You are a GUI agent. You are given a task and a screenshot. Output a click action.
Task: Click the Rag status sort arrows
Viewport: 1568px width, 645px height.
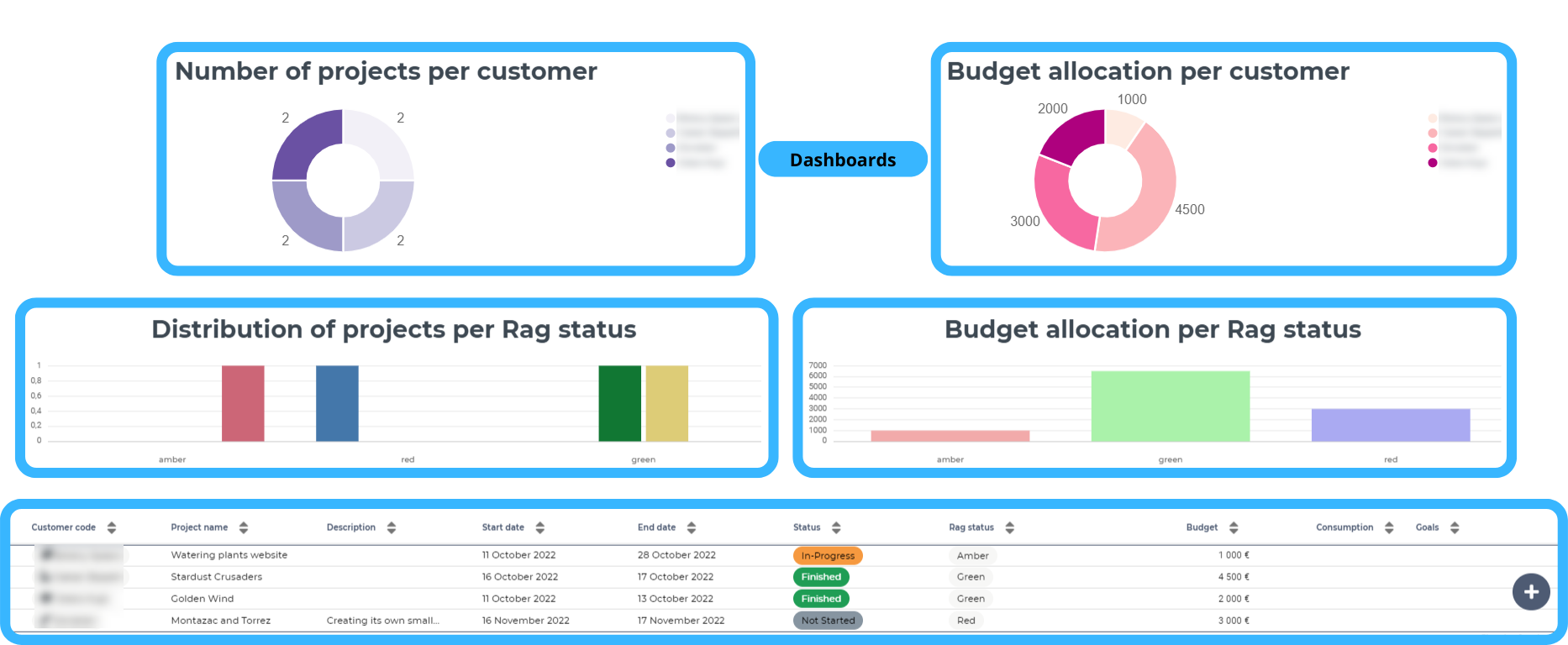[x=1010, y=527]
